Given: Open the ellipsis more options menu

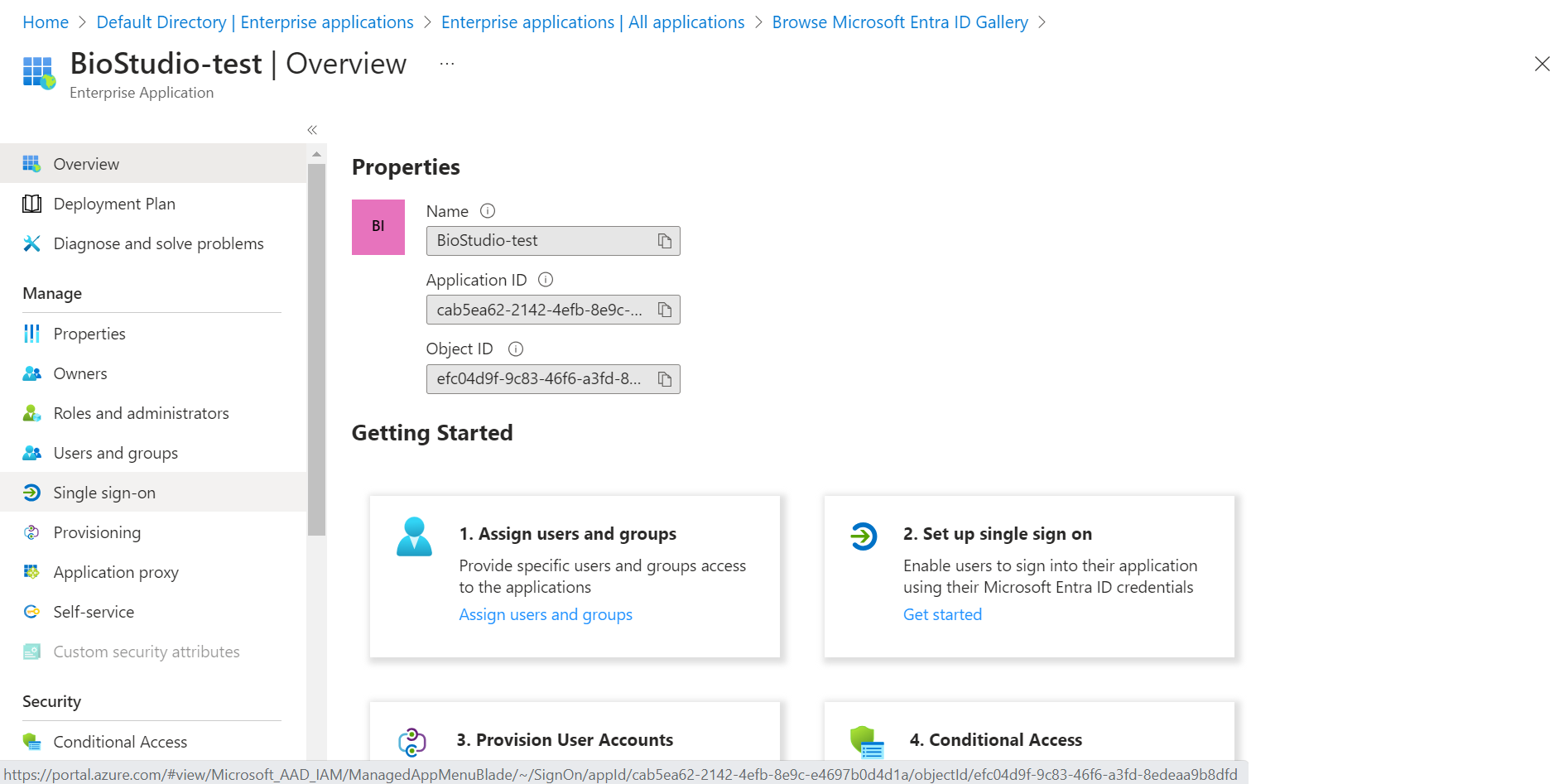Looking at the screenshot, I should [x=447, y=64].
